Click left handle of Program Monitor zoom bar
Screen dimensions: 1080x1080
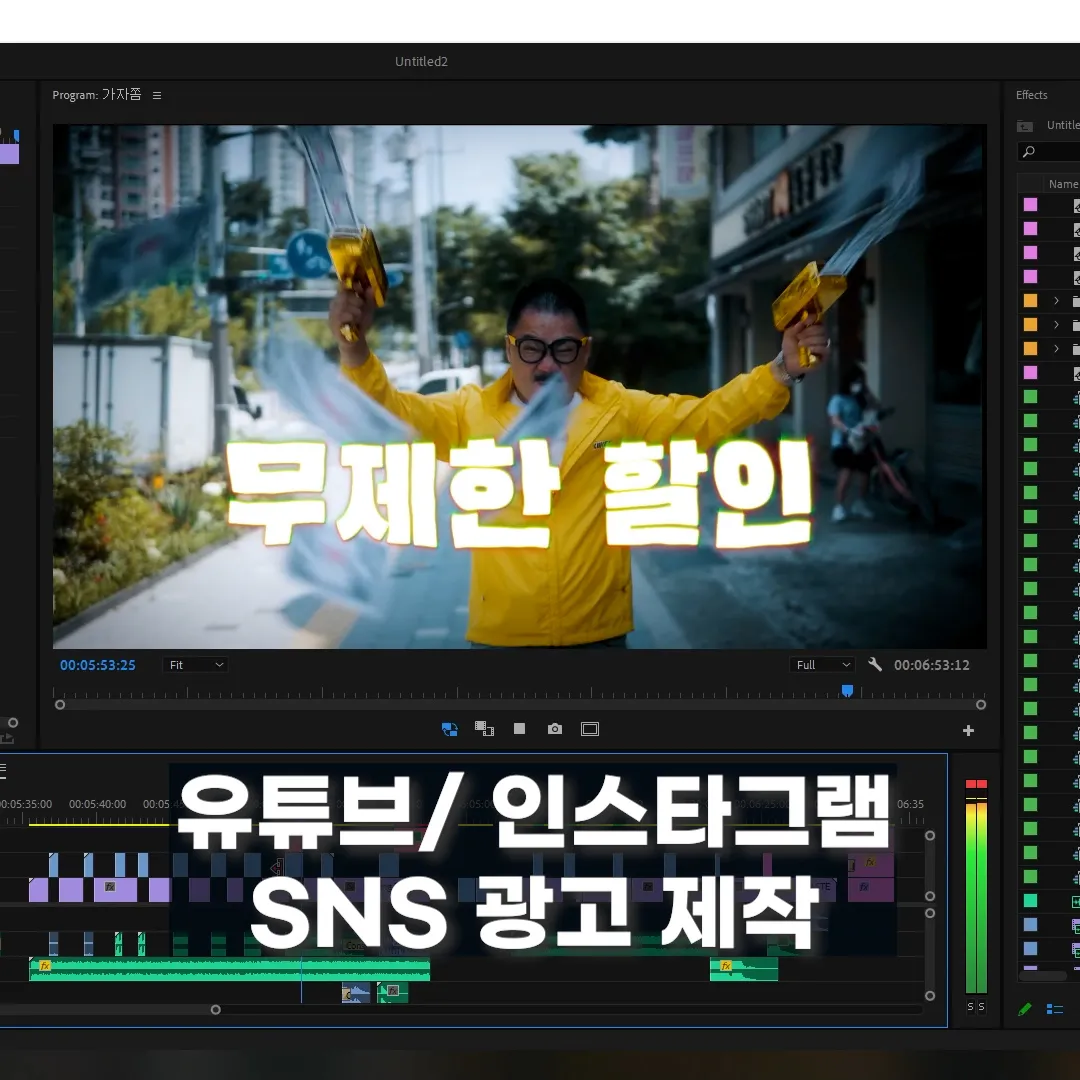click(x=60, y=705)
